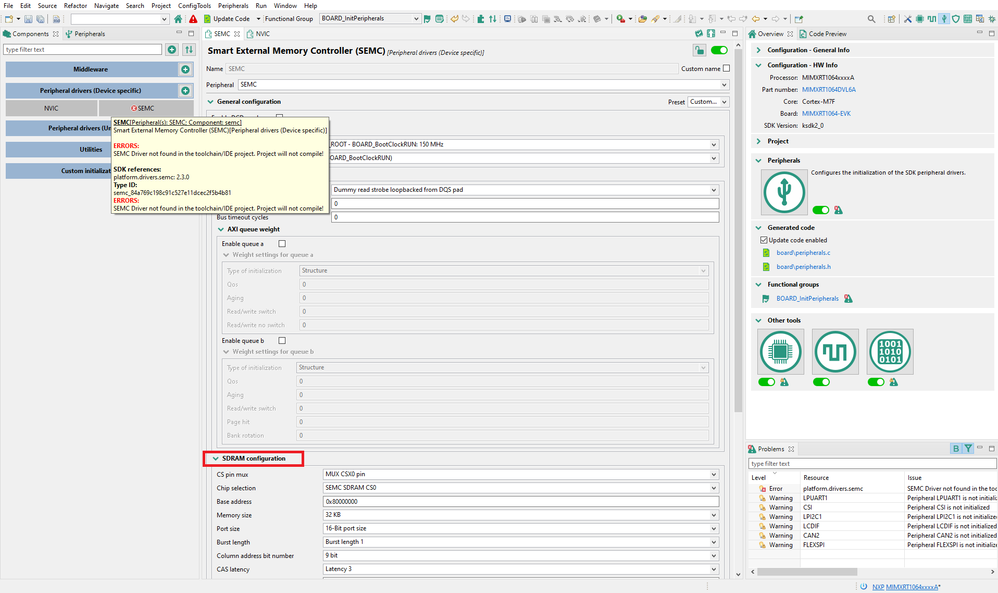
Task: Open BOARD_InitPeripherals functional group link
Action: tap(807, 298)
